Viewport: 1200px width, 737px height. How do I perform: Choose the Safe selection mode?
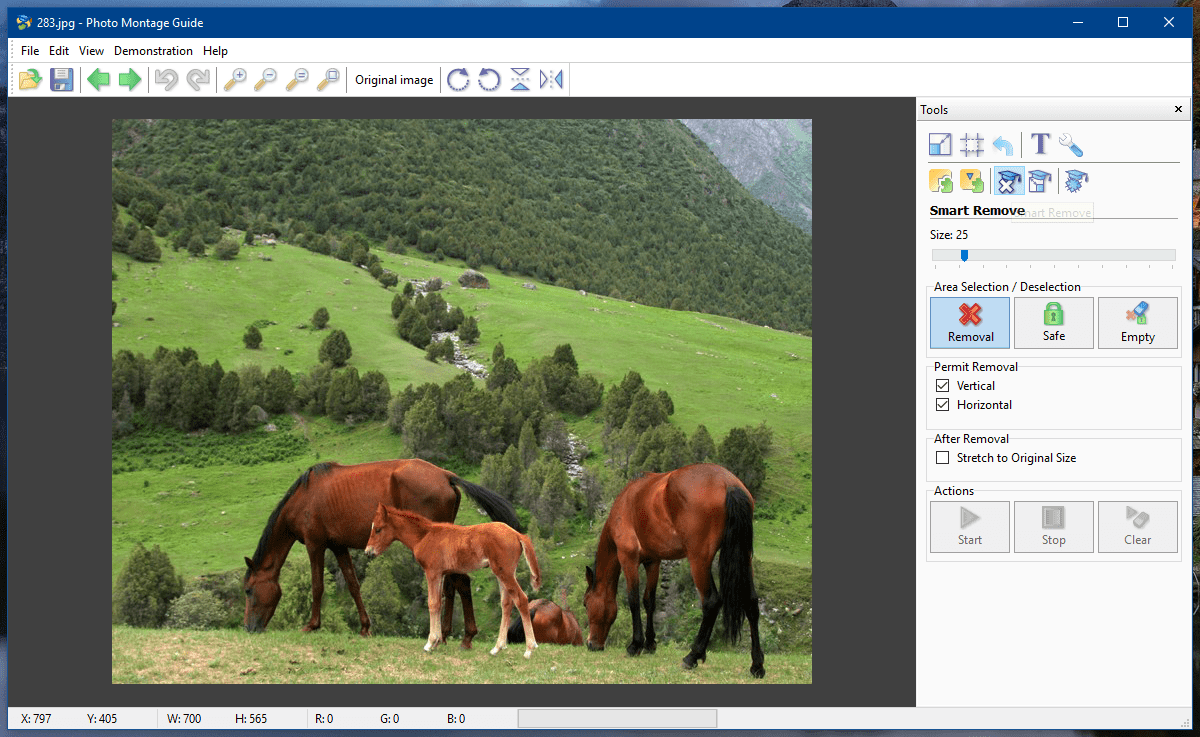tap(1054, 323)
